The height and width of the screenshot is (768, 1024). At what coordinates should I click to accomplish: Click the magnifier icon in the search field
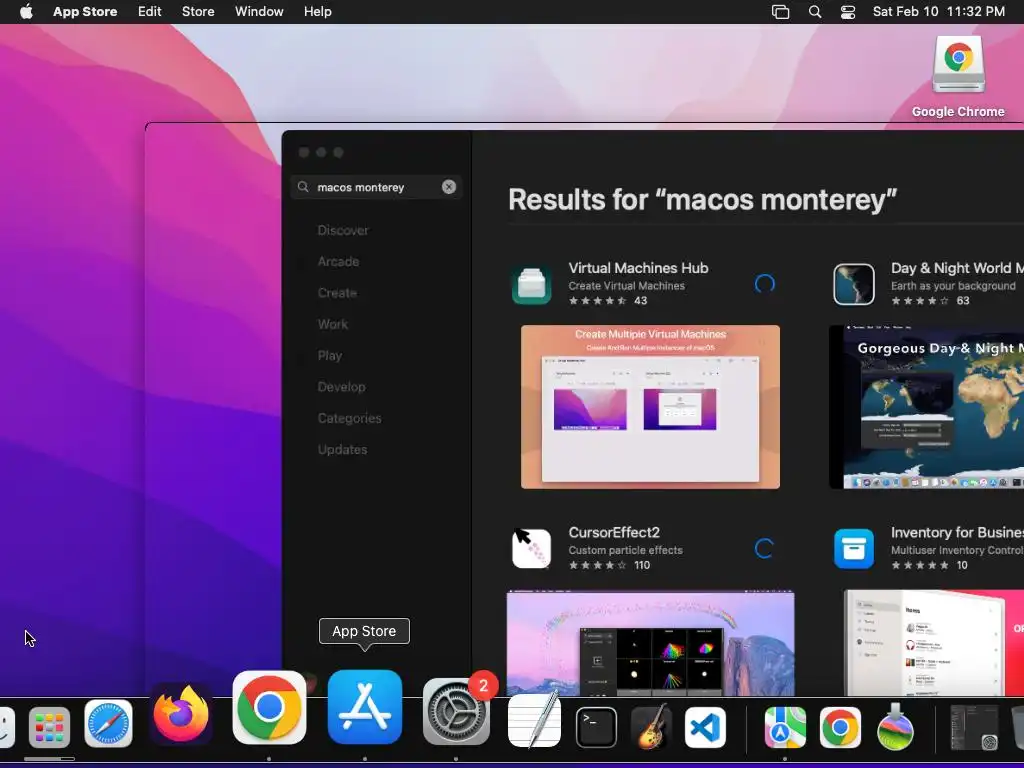click(303, 187)
